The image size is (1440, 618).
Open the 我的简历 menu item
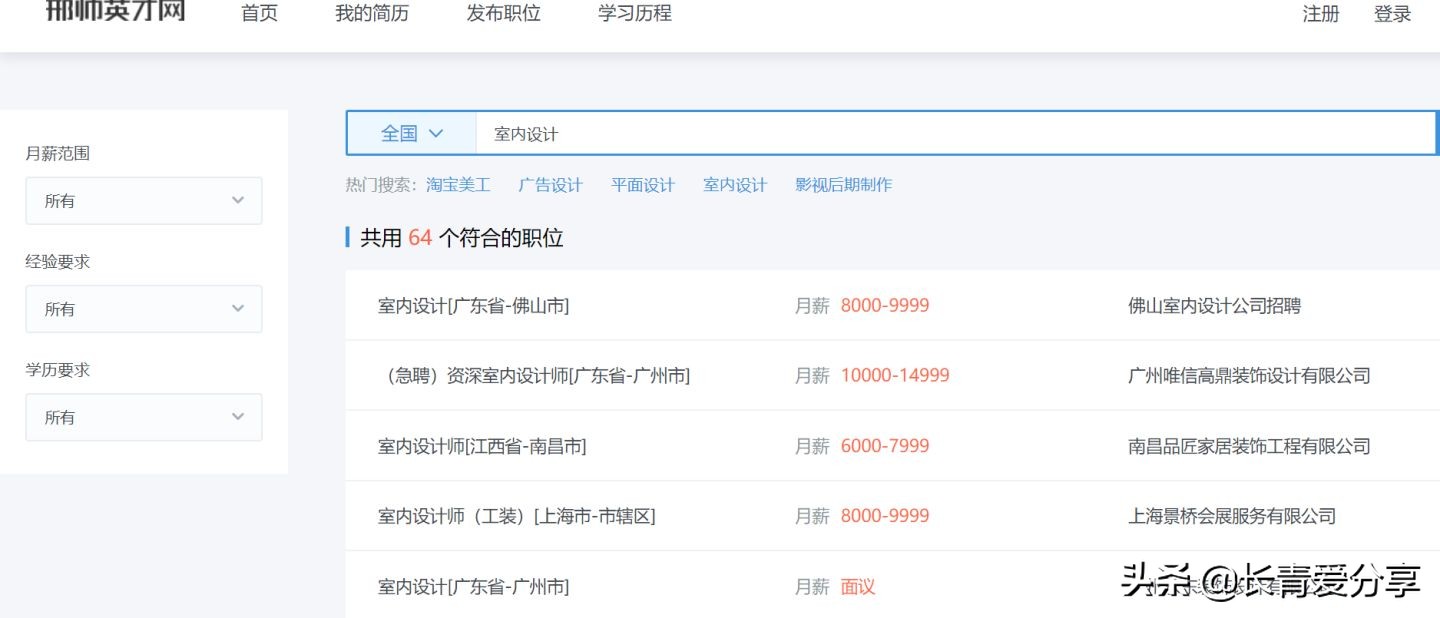[x=371, y=13]
